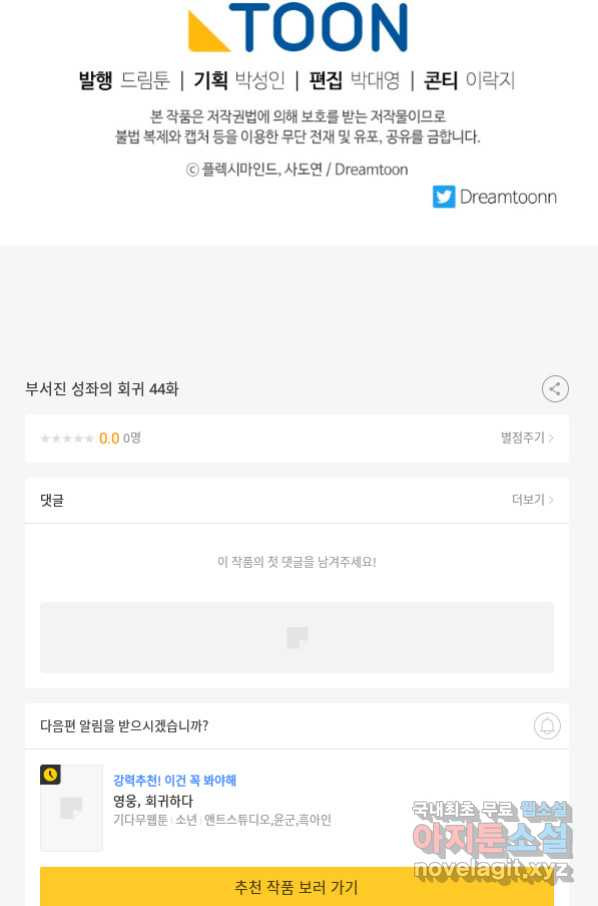Click the 추천 작품 보러 가기 button

(x=296, y=886)
